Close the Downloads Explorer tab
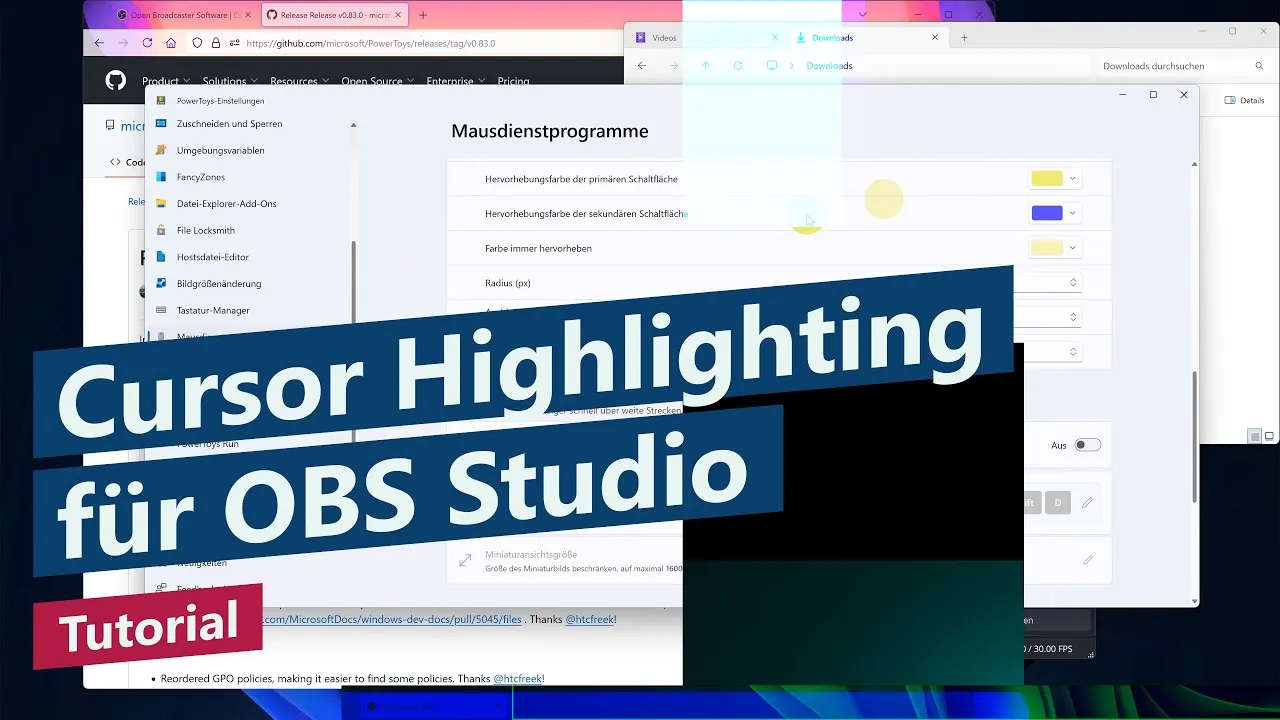This screenshot has height=720, width=1280. click(935, 38)
